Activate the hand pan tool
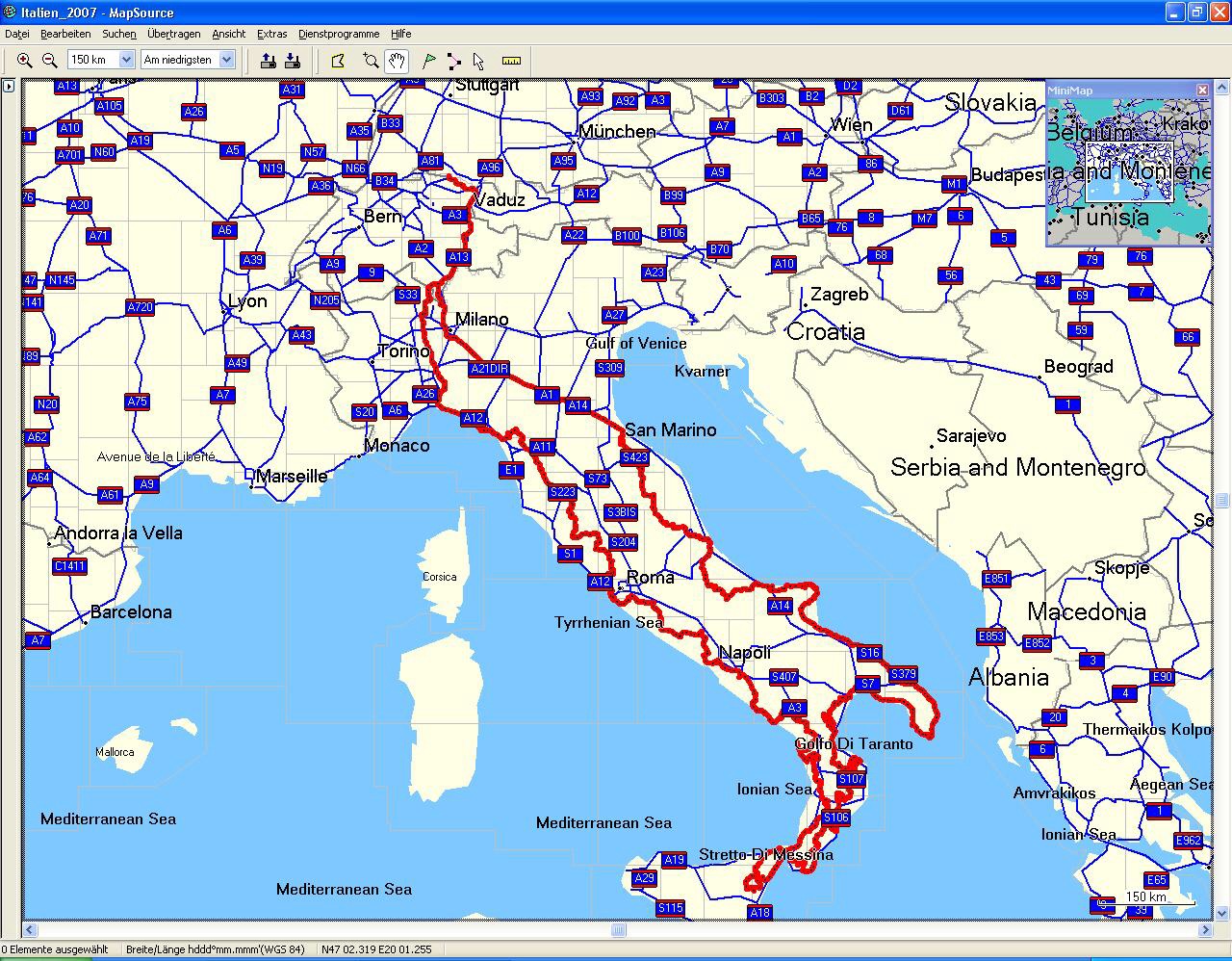The width and height of the screenshot is (1232, 961). point(397,61)
